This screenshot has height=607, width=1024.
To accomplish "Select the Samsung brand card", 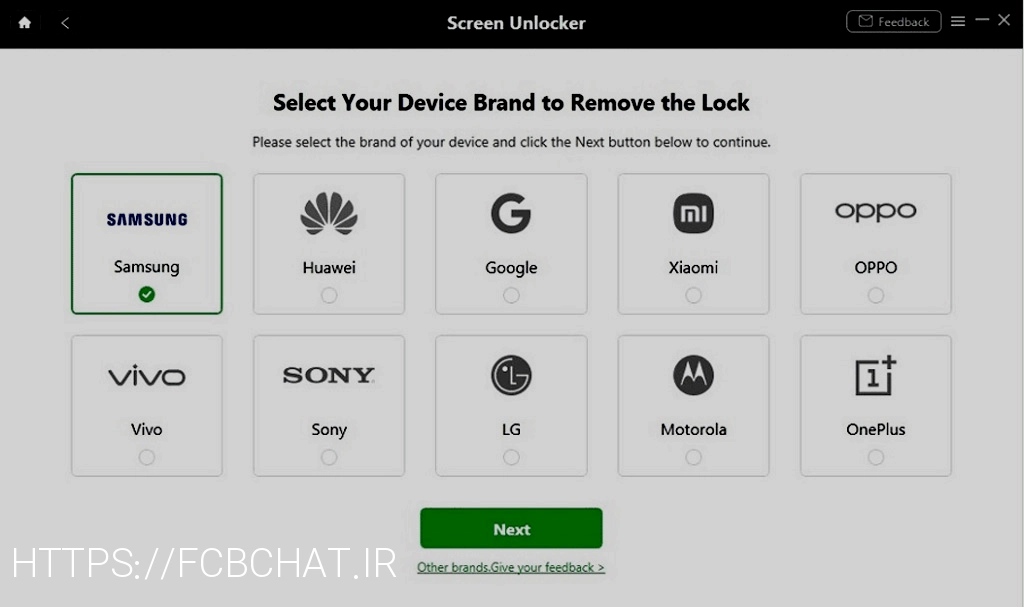I will 146,244.
